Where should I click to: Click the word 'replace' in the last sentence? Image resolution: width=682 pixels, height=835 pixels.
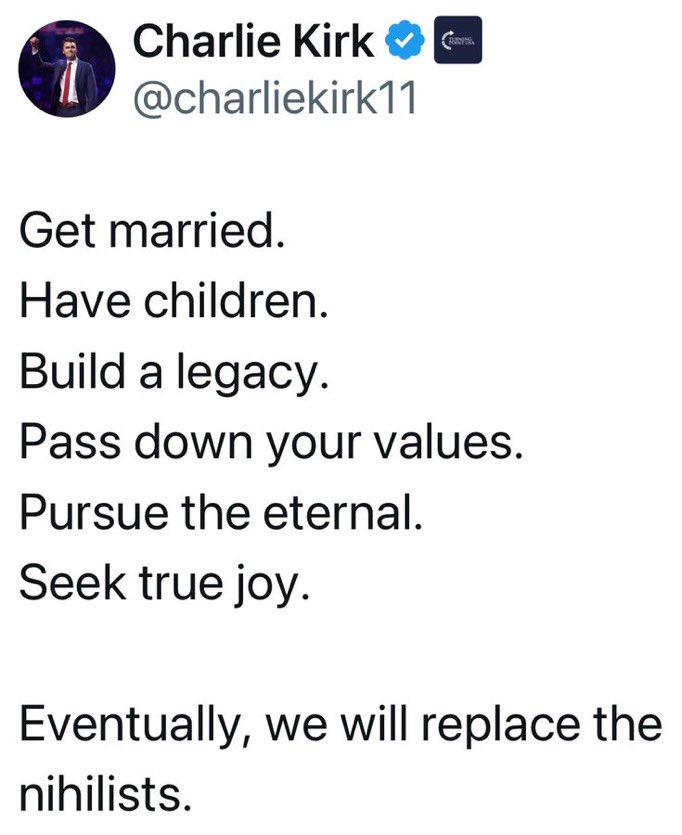(500, 725)
